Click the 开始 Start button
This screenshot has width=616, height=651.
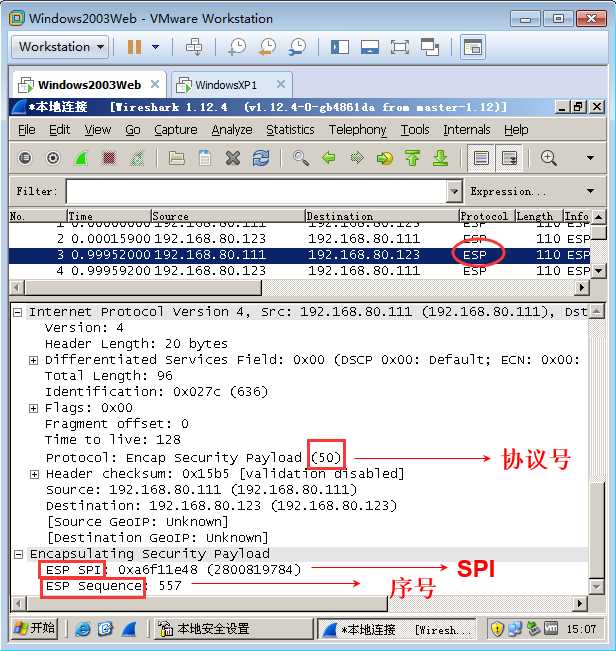[x=34, y=628]
